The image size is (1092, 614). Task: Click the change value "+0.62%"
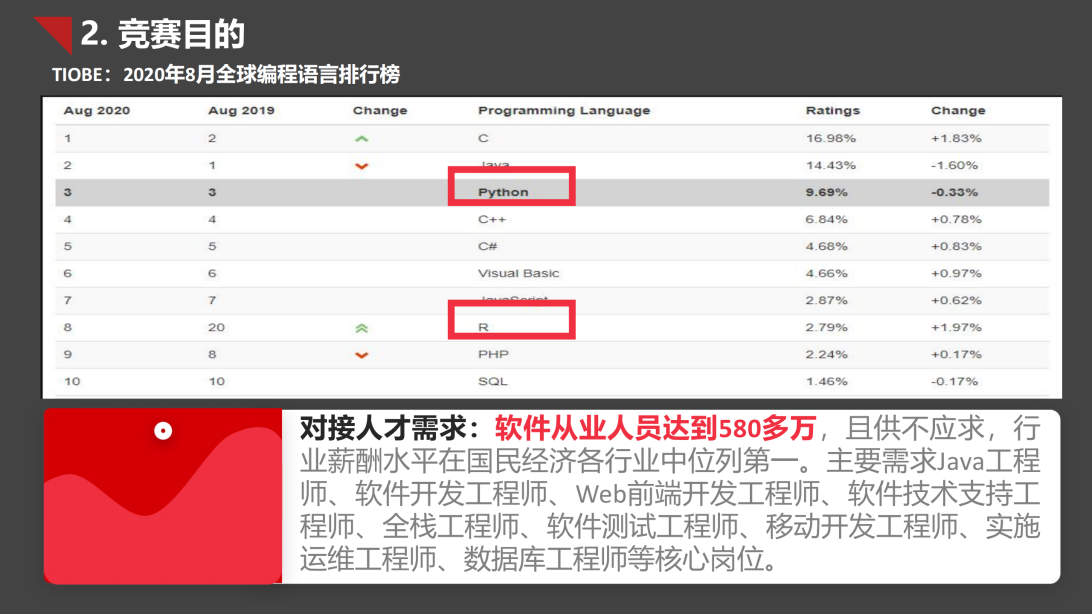(956, 301)
